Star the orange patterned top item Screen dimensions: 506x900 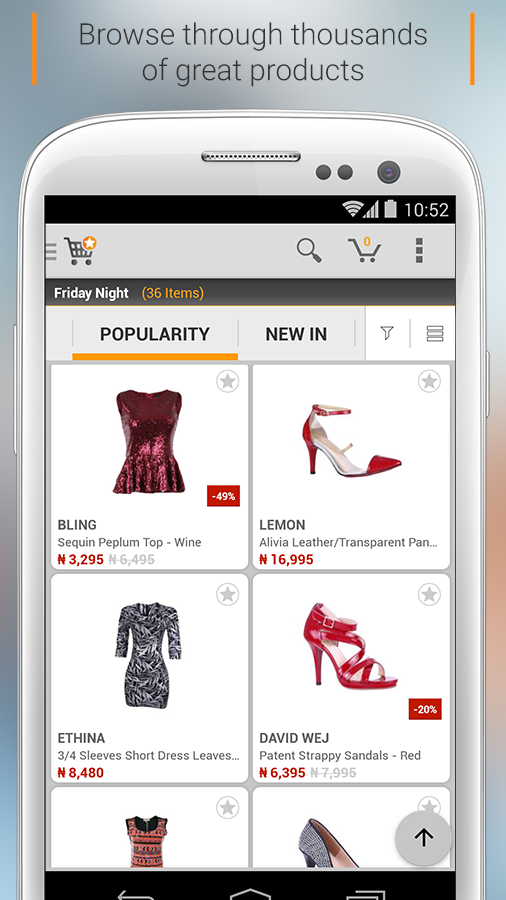228,808
